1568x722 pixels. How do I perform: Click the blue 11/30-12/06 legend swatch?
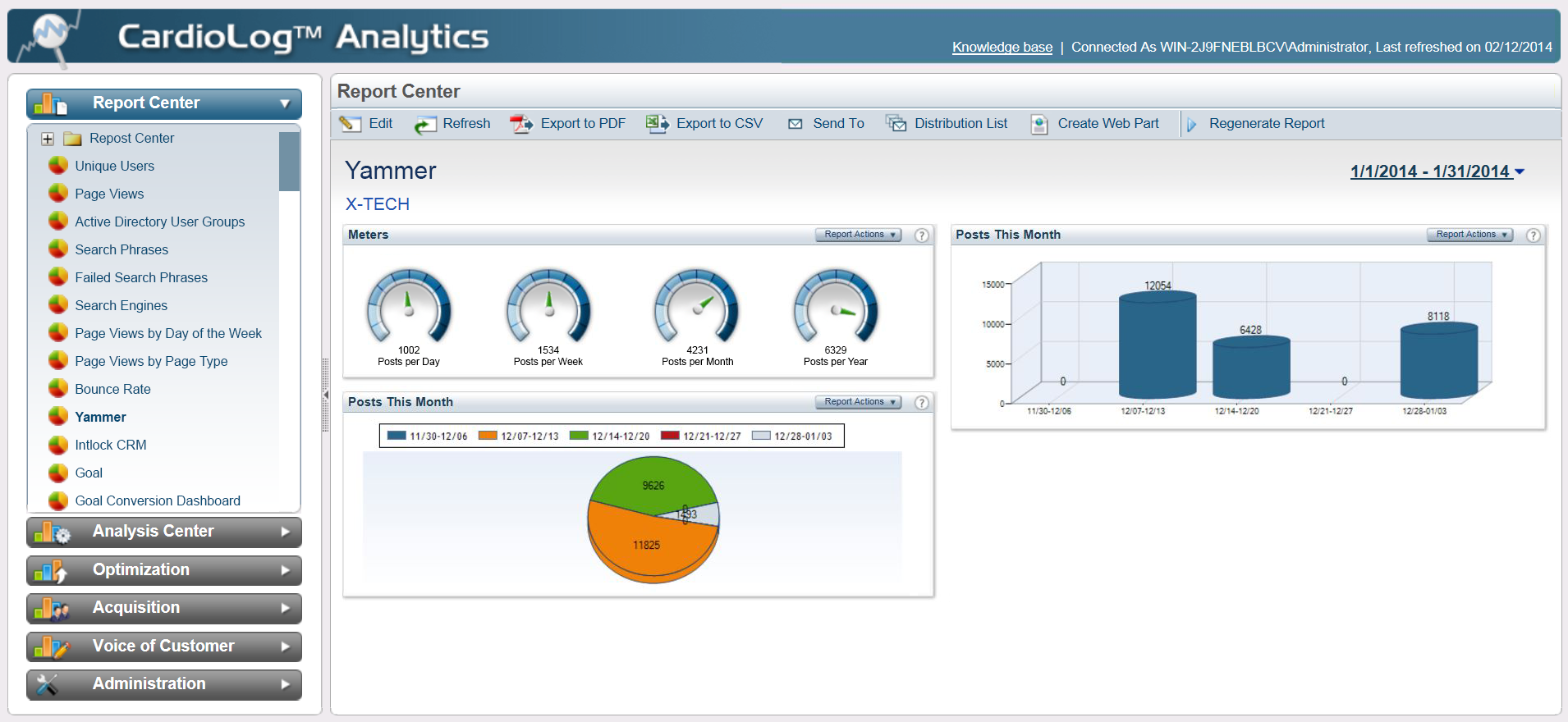tap(397, 436)
